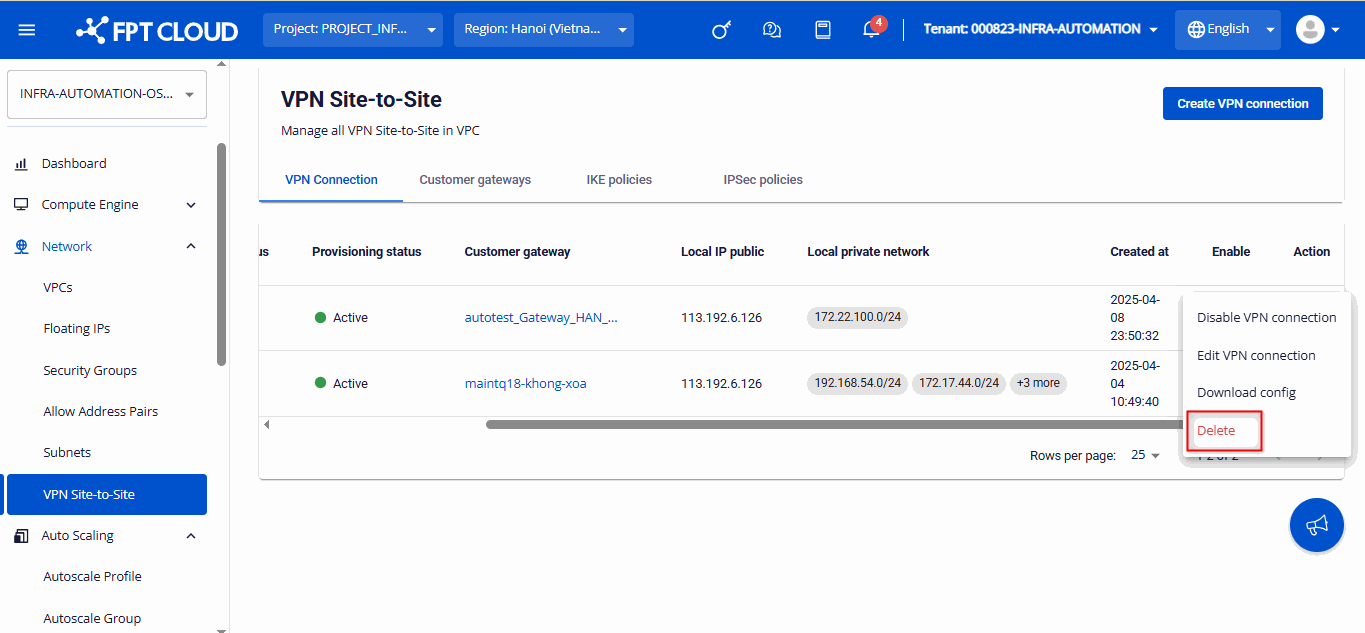The width and height of the screenshot is (1365, 633).
Task: Open the maintq18-khong-xoa gateway link
Action: pyautogui.click(x=525, y=384)
